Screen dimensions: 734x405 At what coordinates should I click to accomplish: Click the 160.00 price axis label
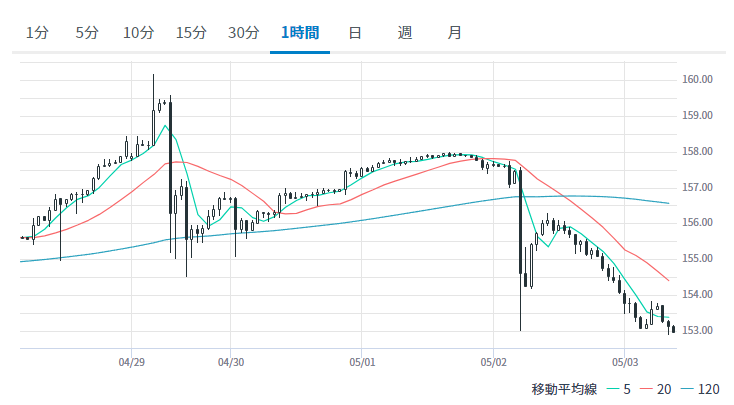tap(696, 80)
